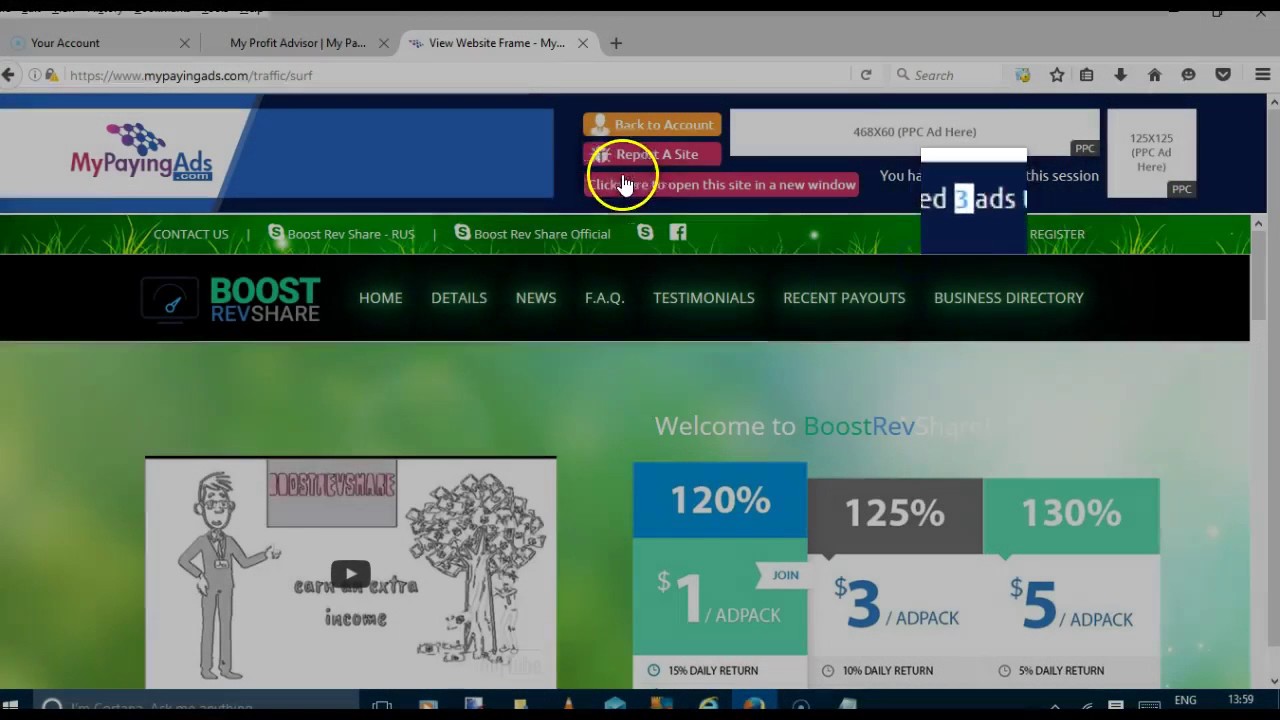Open a new tab with the plus icon

[616, 43]
